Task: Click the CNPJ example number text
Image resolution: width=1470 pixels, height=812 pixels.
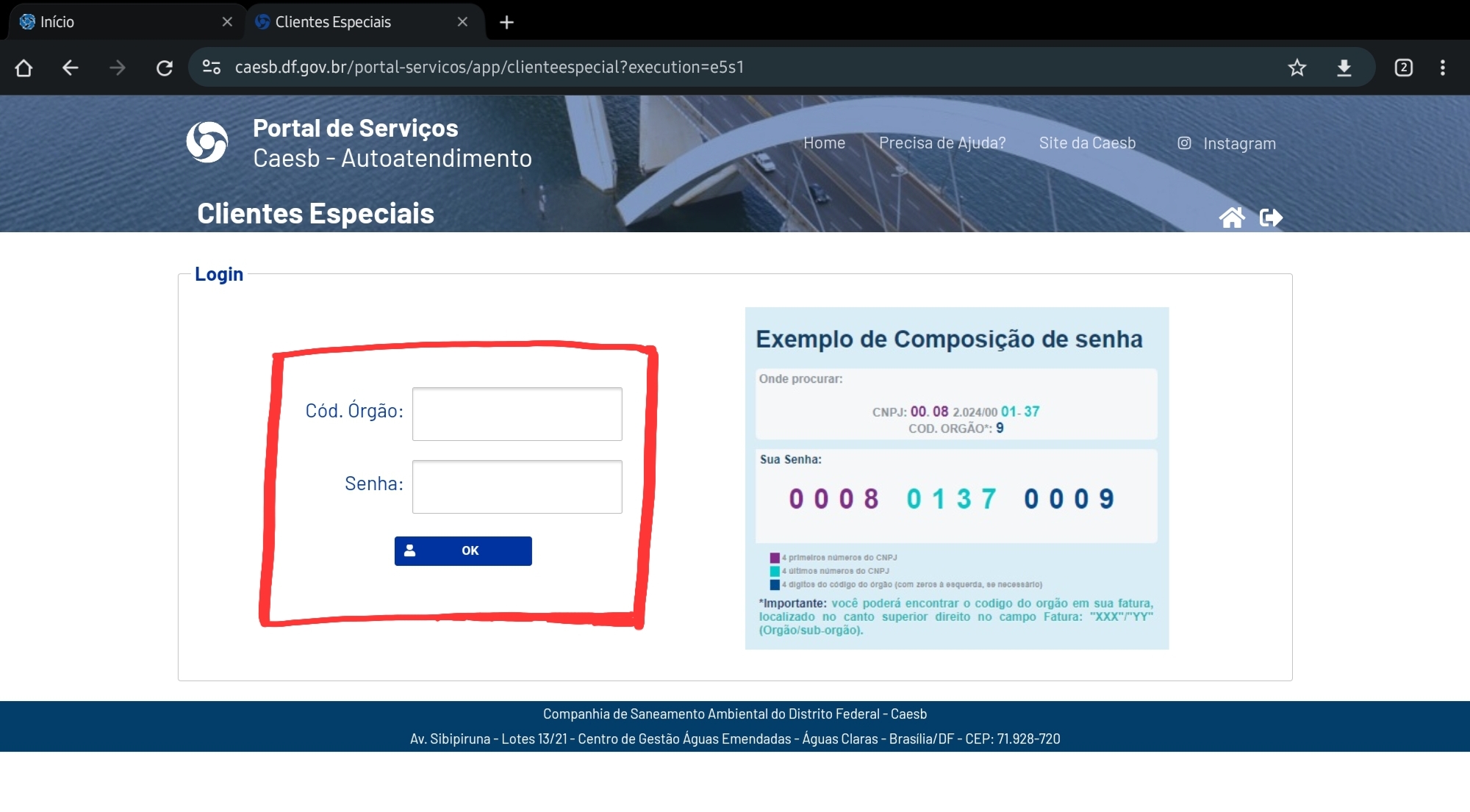Action: pos(955,412)
